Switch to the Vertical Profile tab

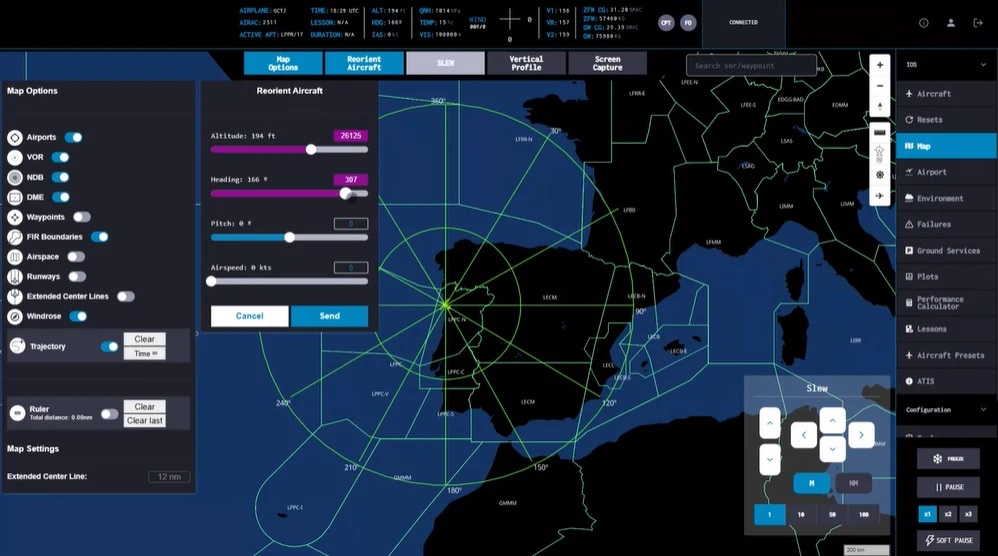coord(526,63)
